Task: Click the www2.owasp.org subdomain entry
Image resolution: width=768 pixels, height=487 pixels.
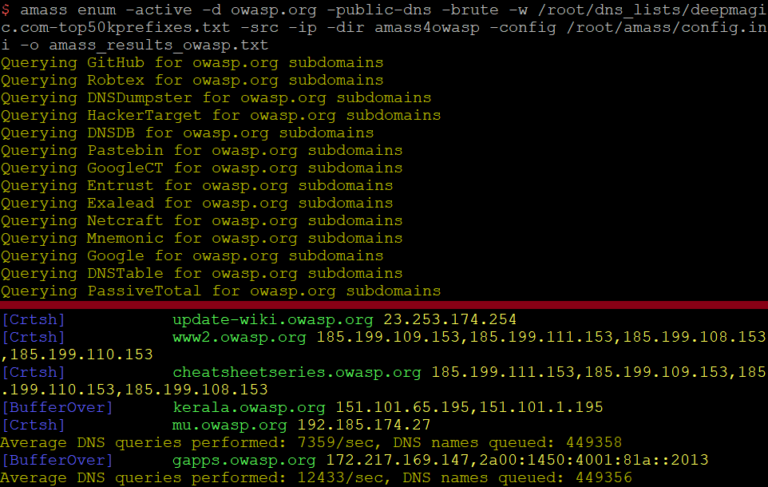Action: pyautogui.click(x=239, y=338)
